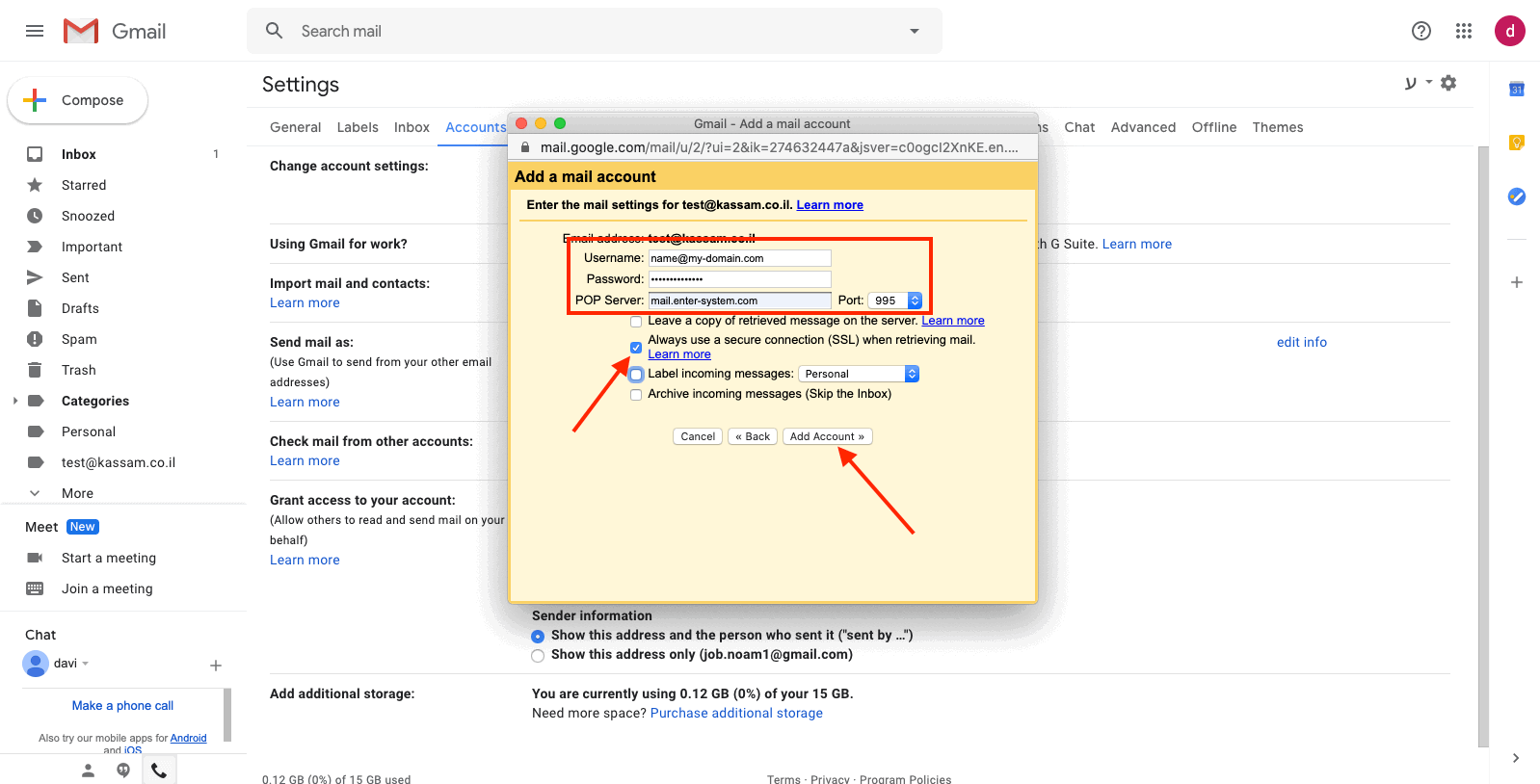Click the POP Server input field

pos(739,301)
